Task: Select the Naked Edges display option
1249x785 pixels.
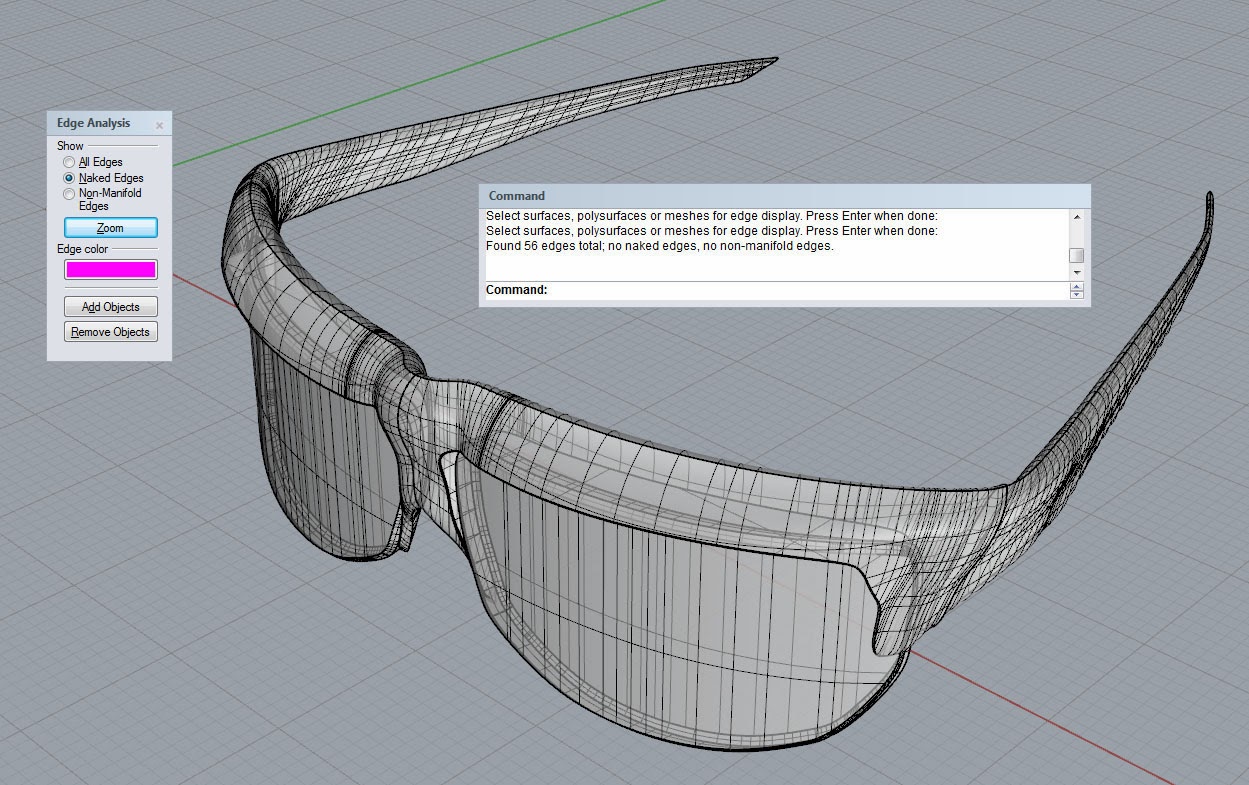Action: click(x=69, y=177)
